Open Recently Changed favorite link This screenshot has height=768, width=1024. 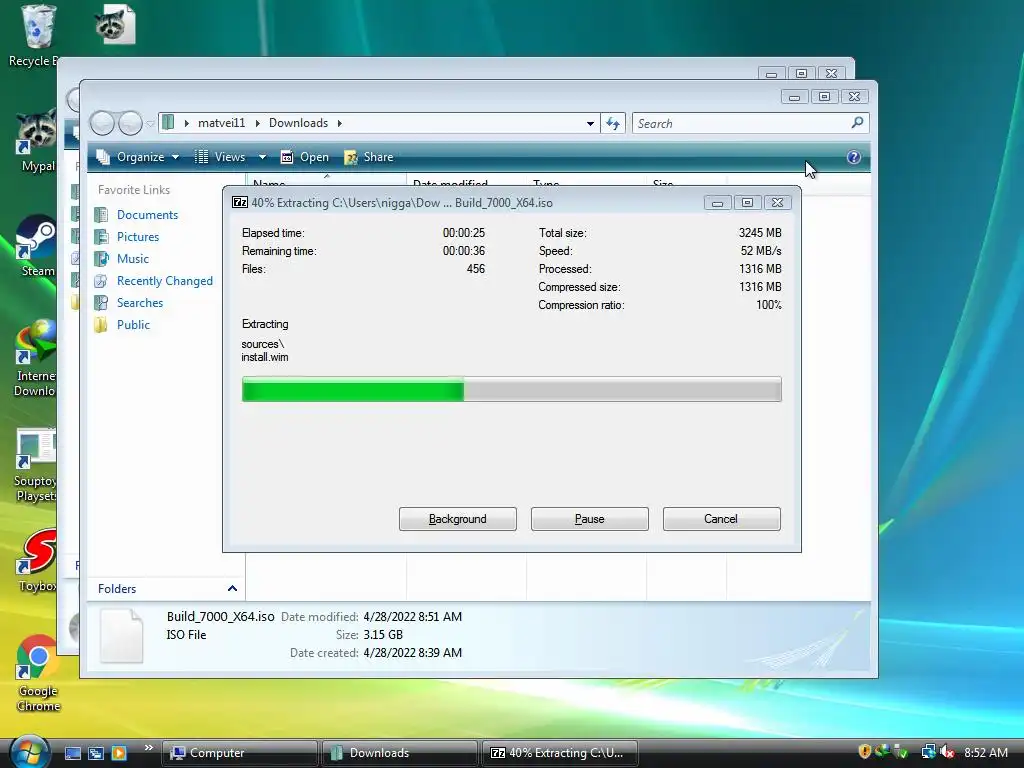click(x=165, y=281)
